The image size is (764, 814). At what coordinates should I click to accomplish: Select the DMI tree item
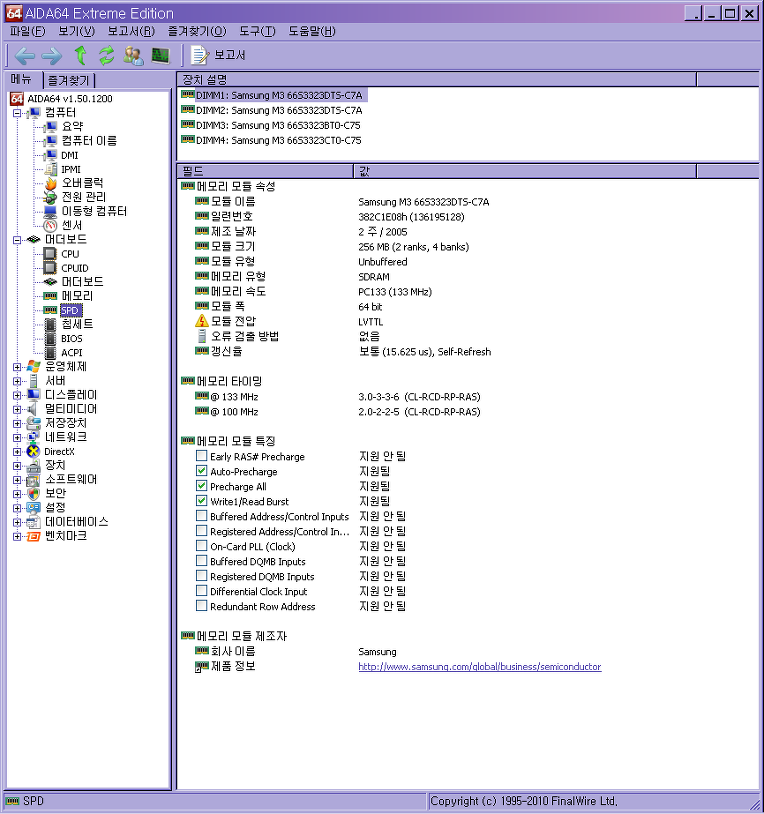tap(70, 155)
